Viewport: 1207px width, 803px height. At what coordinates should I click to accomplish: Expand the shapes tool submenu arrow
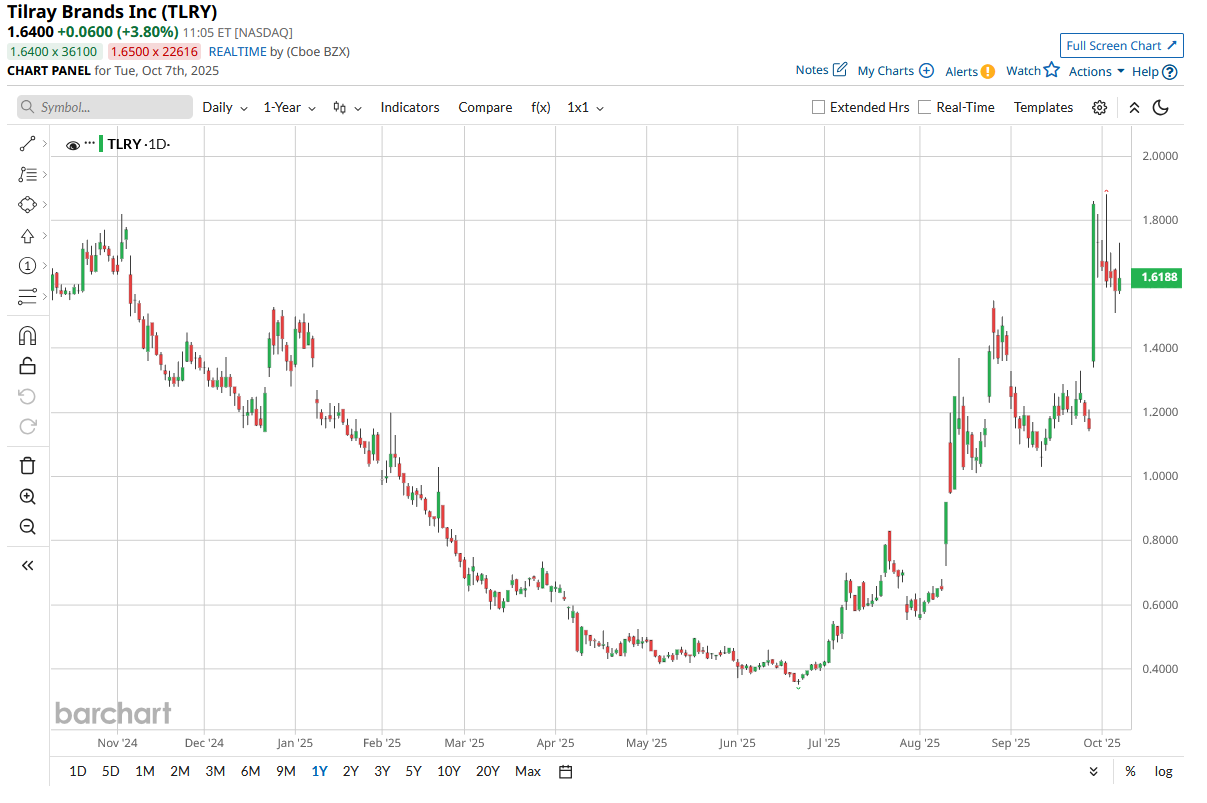click(x=45, y=205)
